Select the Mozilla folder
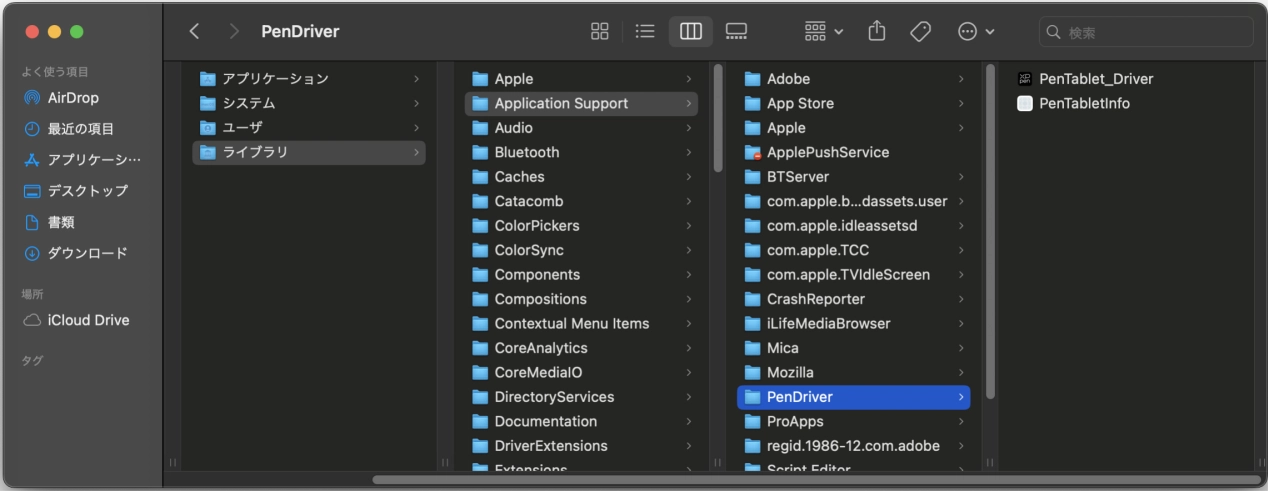The image size is (1269, 492). (x=790, y=372)
